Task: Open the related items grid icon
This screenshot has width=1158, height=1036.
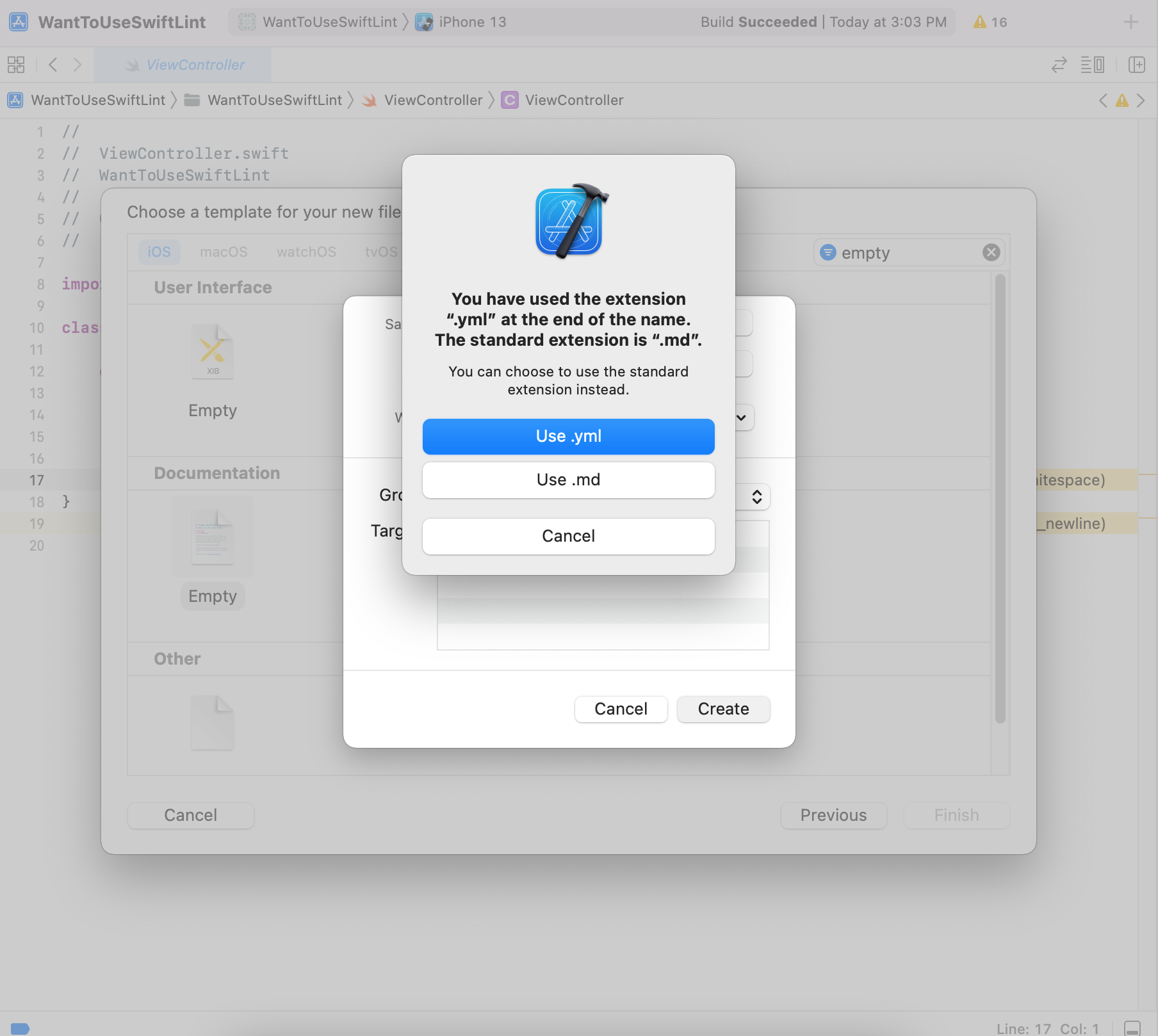Action: tap(16, 65)
